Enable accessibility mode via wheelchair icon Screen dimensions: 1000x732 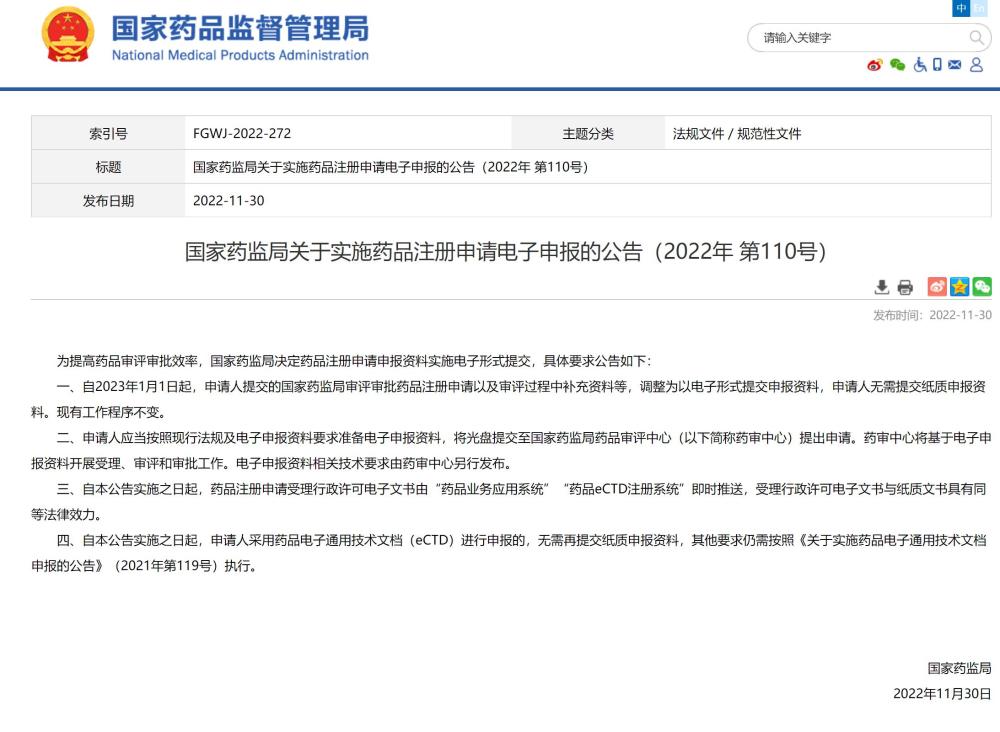coord(919,65)
